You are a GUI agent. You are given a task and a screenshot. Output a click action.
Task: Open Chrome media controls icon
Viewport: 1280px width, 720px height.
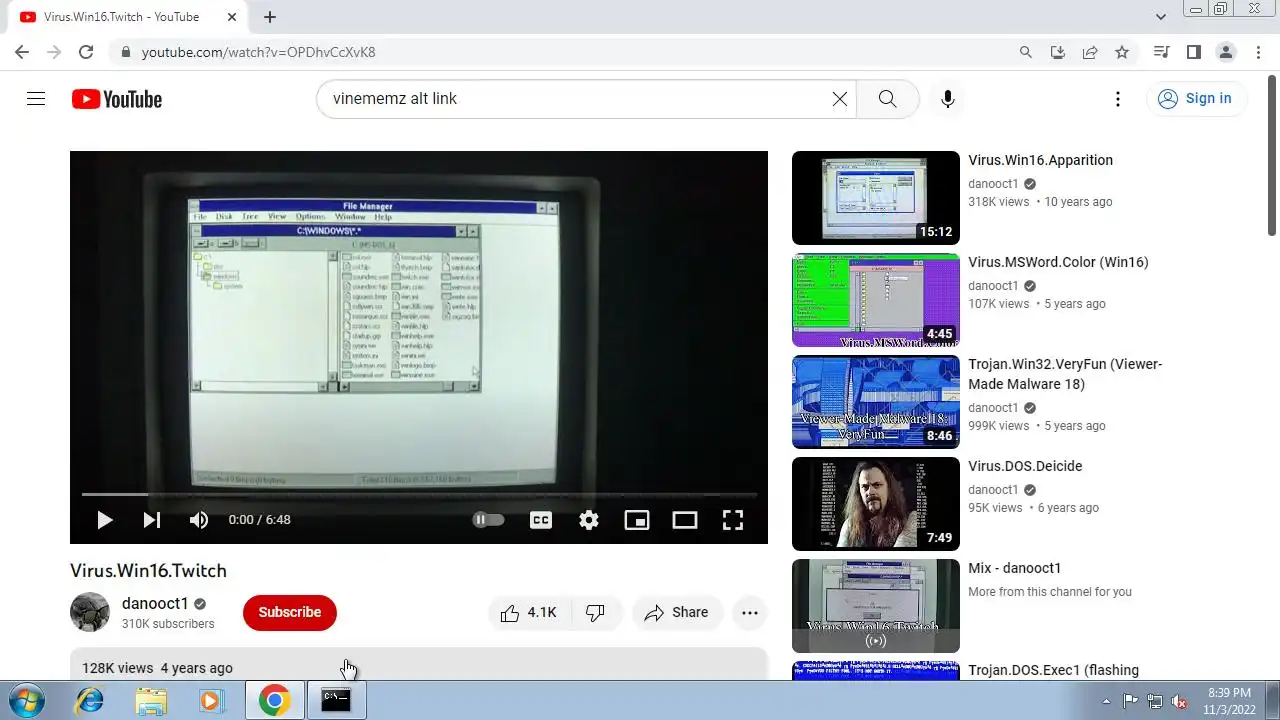[1161, 52]
